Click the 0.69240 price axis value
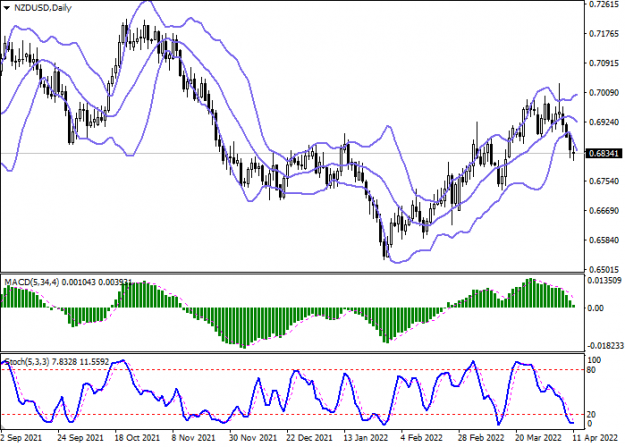This screenshot has height=447, width=625. tap(604, 122)
